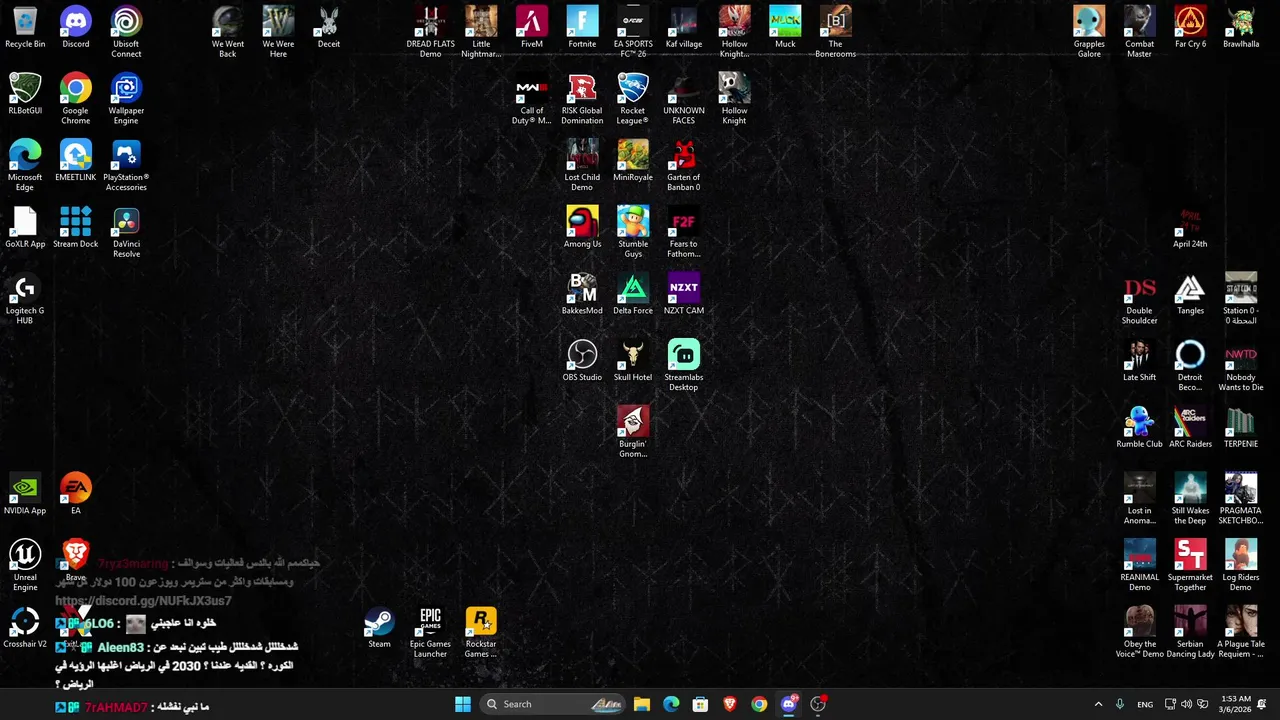
Task: Launch Ubisoft Connect from the desktop
Action: click(x=126, y=32)
